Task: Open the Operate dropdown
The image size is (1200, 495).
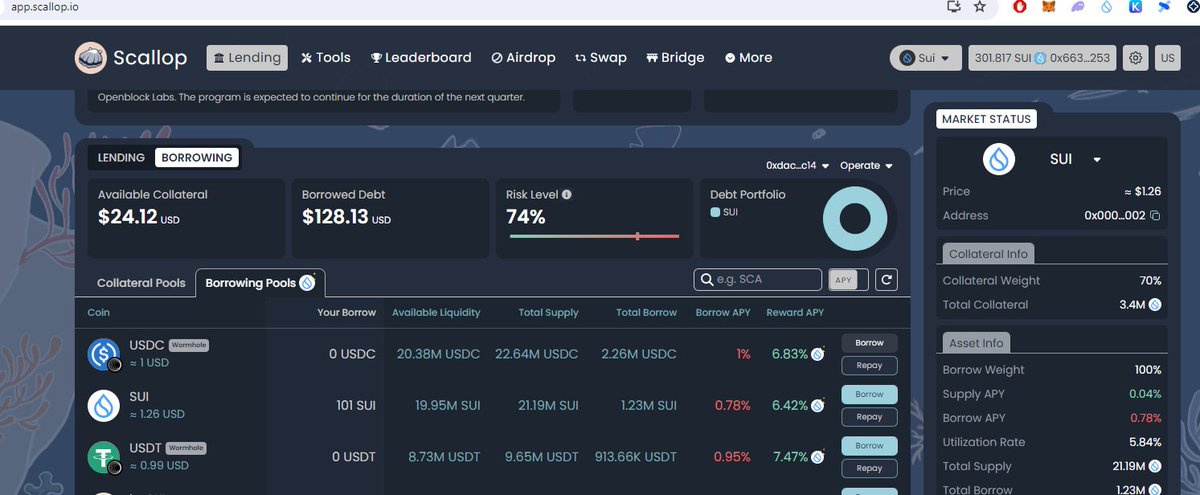Action: (x=867, y=166)
